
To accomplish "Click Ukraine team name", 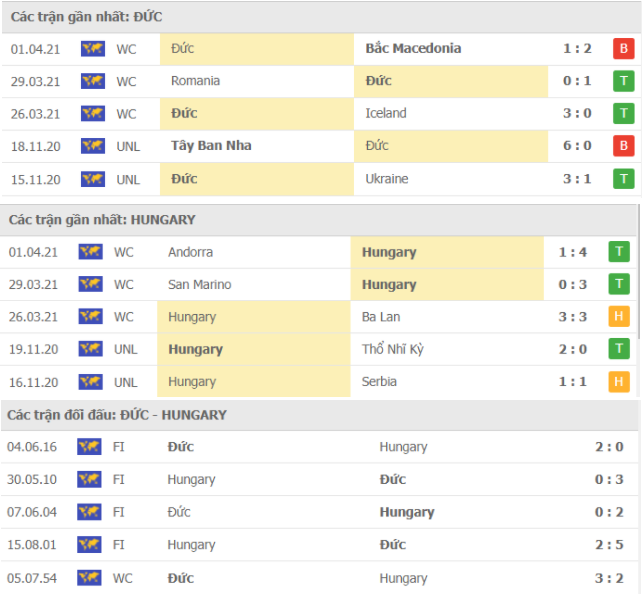I will tap(387, 179).
